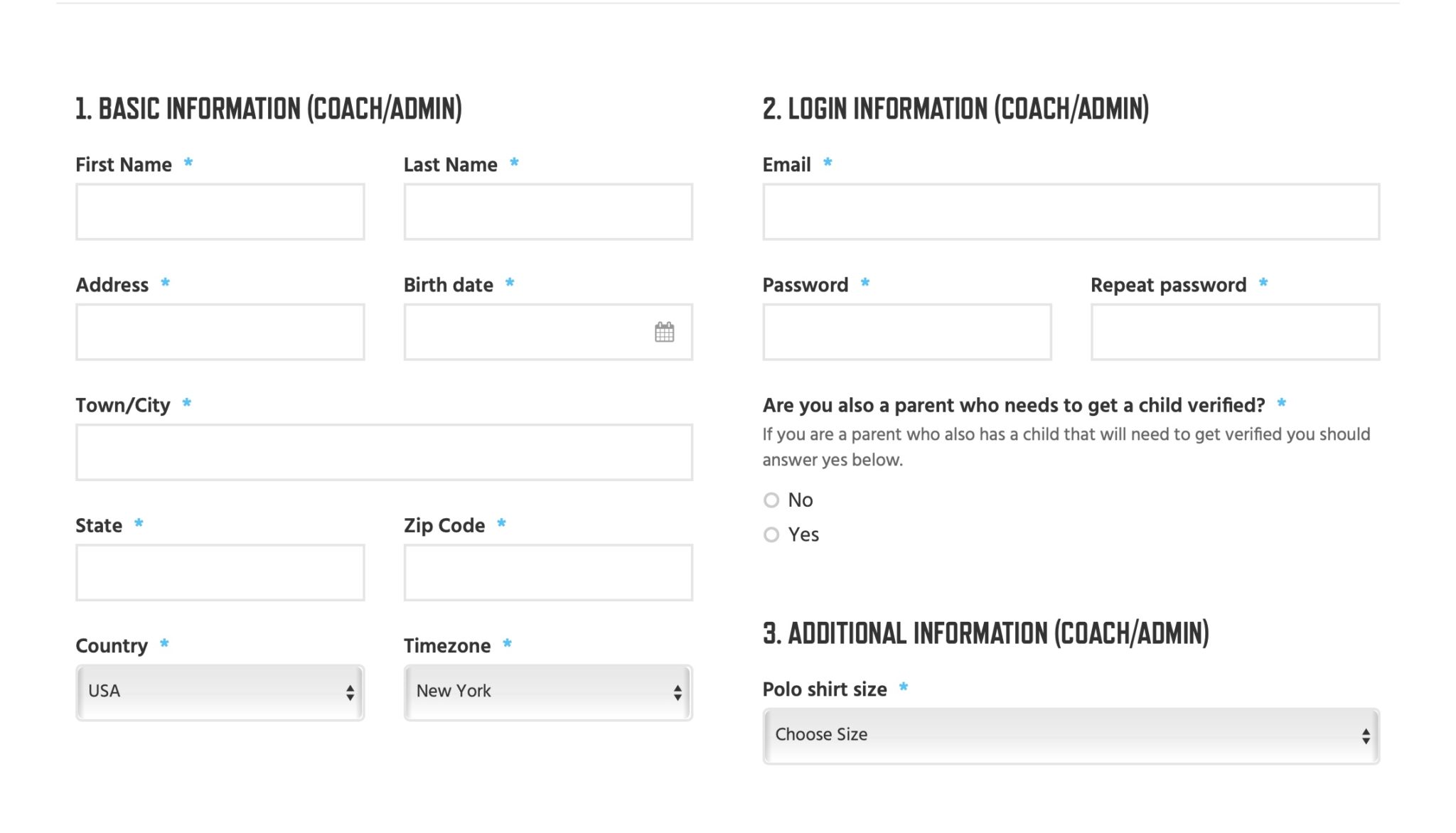
Task: Select the State input box
Action: click(220, 572)
